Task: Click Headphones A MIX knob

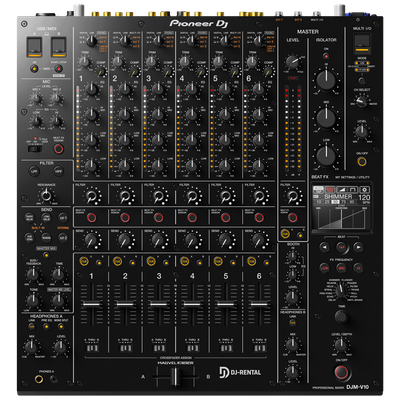Action: [31, 347]
